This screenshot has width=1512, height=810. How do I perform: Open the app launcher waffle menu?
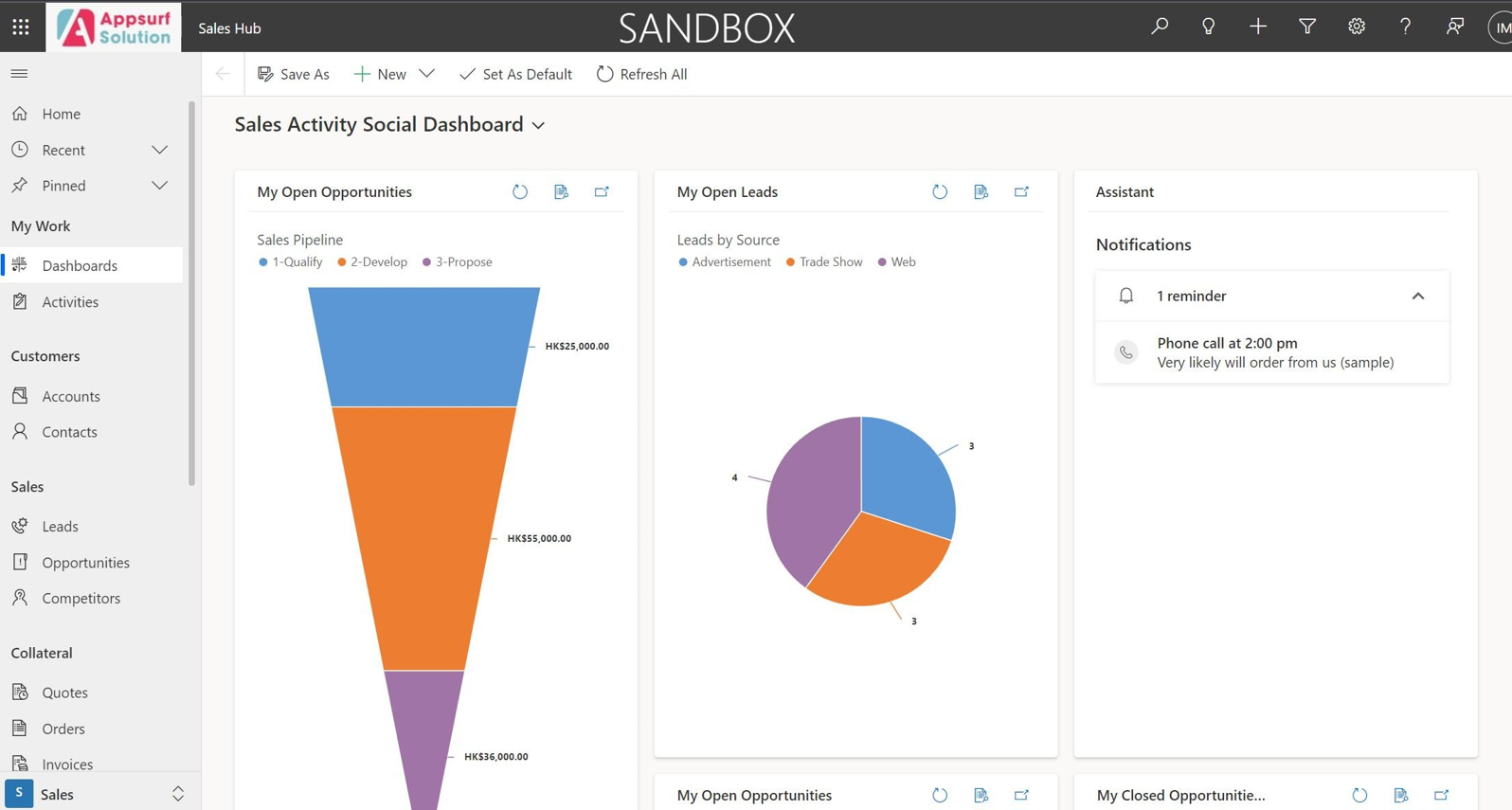[21, 27]
